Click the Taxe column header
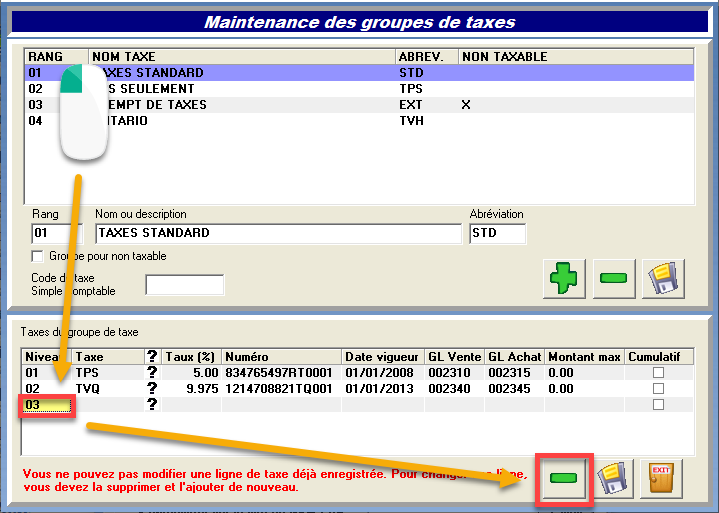Viewport: 719px width, 513px height. tap(108, 356)
